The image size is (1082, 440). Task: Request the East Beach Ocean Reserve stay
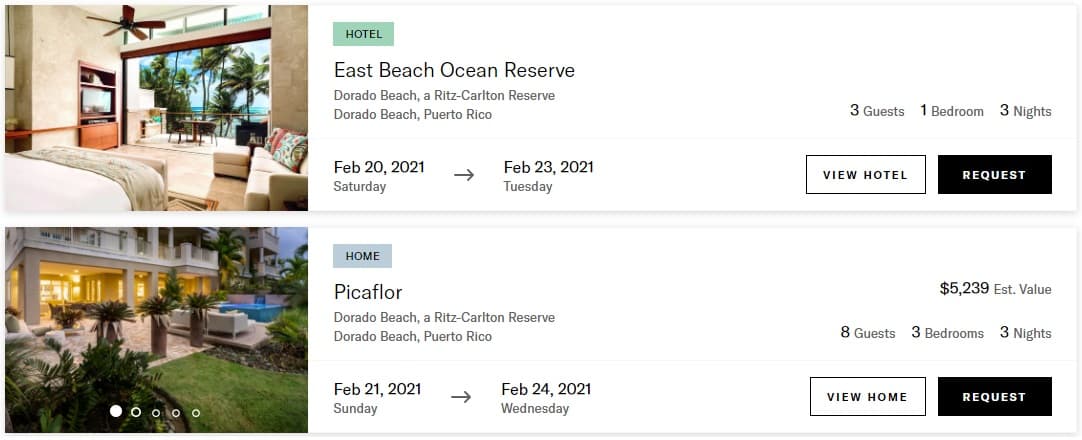[x=994, y=174]
